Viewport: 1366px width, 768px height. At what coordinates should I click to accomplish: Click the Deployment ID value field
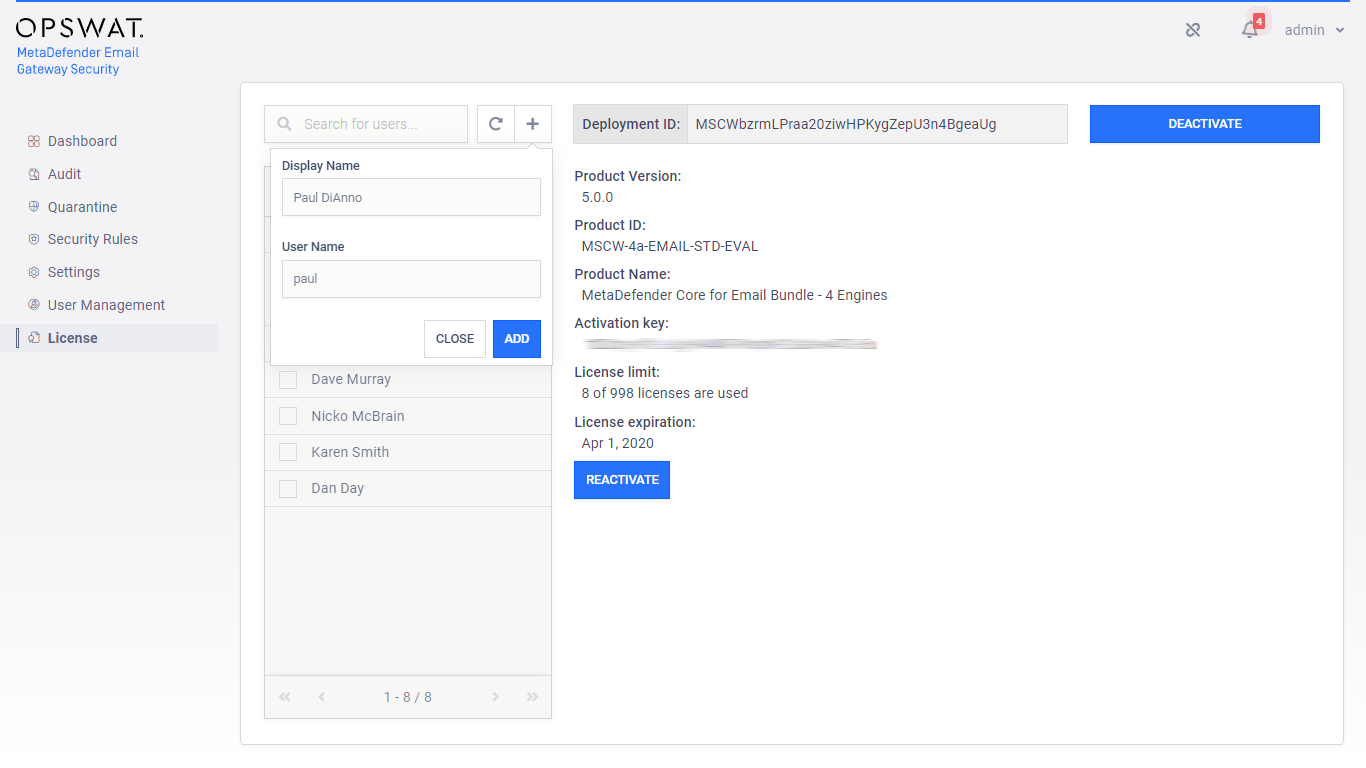pos(878,124)
